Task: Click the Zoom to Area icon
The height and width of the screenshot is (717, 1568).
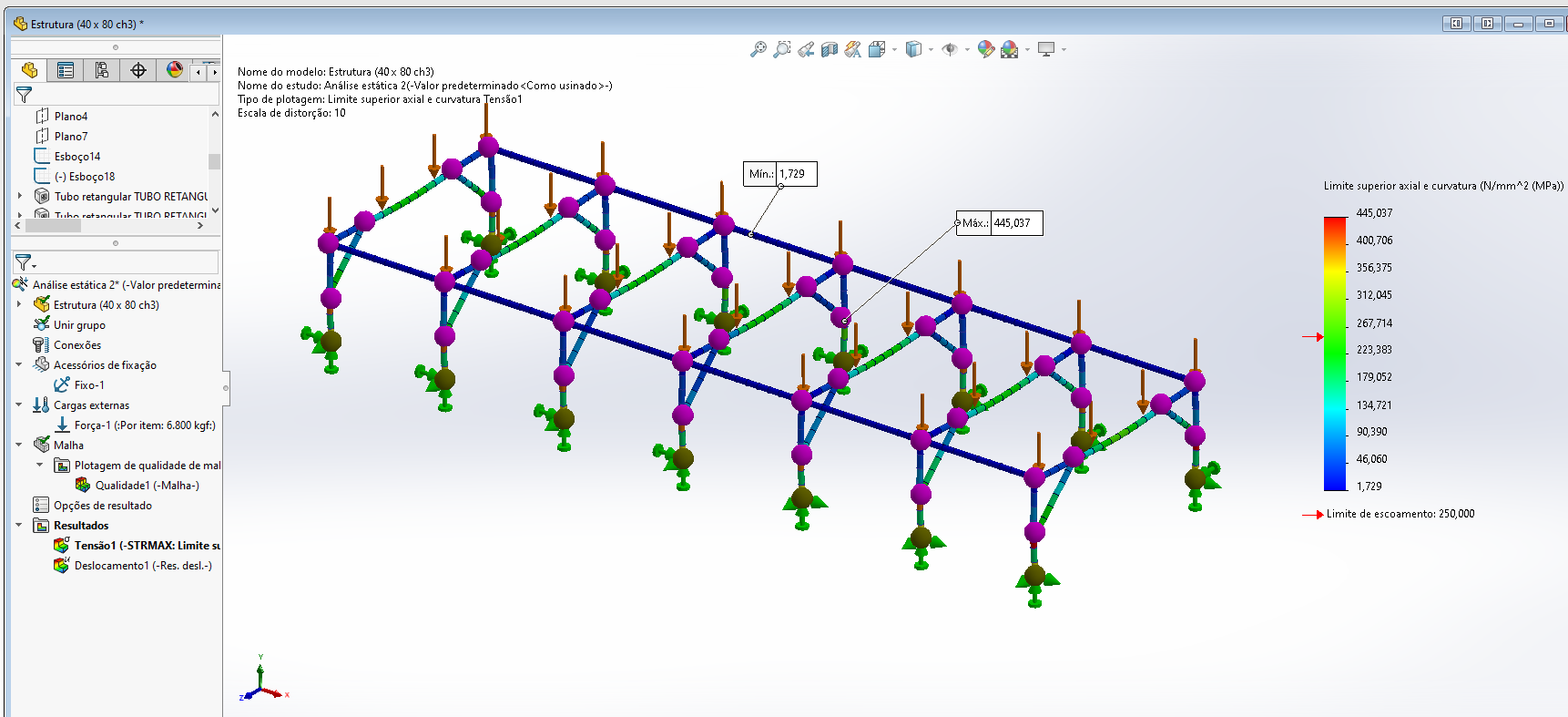Action: (781, 49)
